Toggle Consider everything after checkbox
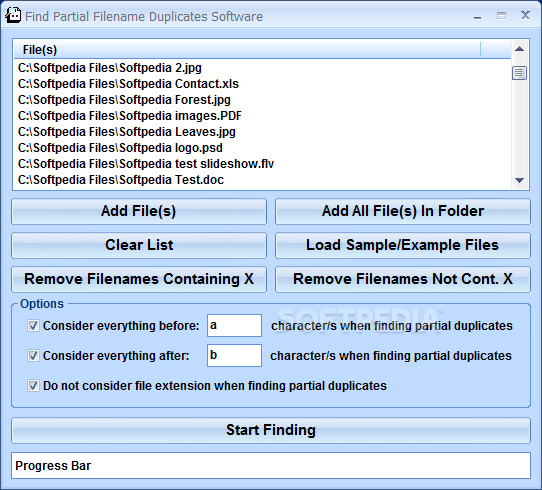The width and height of the screenshot is (542, 490). pos(33,356)
